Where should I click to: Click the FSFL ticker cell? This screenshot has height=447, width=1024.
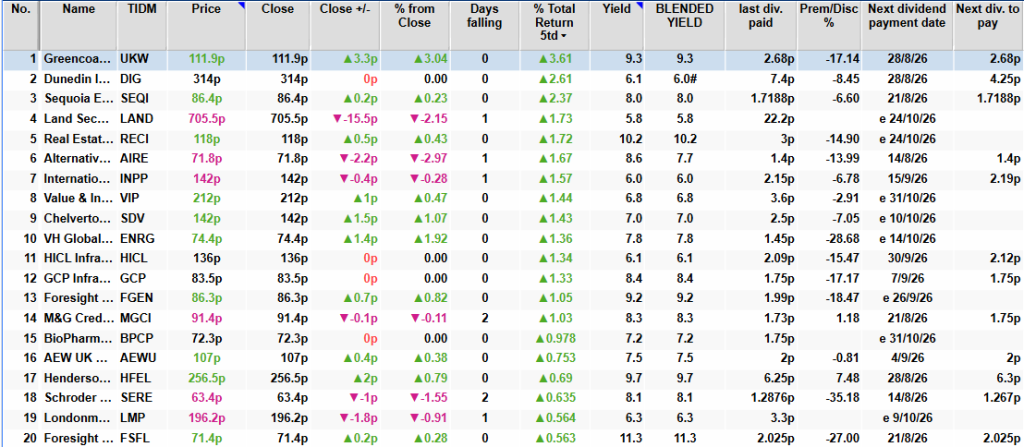tap(135, 438)
